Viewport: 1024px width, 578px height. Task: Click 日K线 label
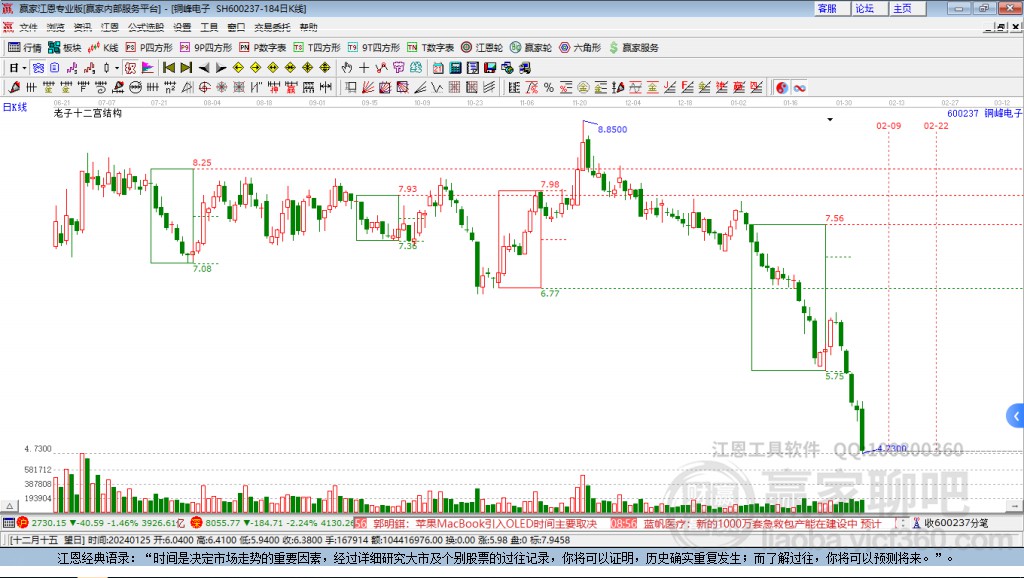(15, 107)
